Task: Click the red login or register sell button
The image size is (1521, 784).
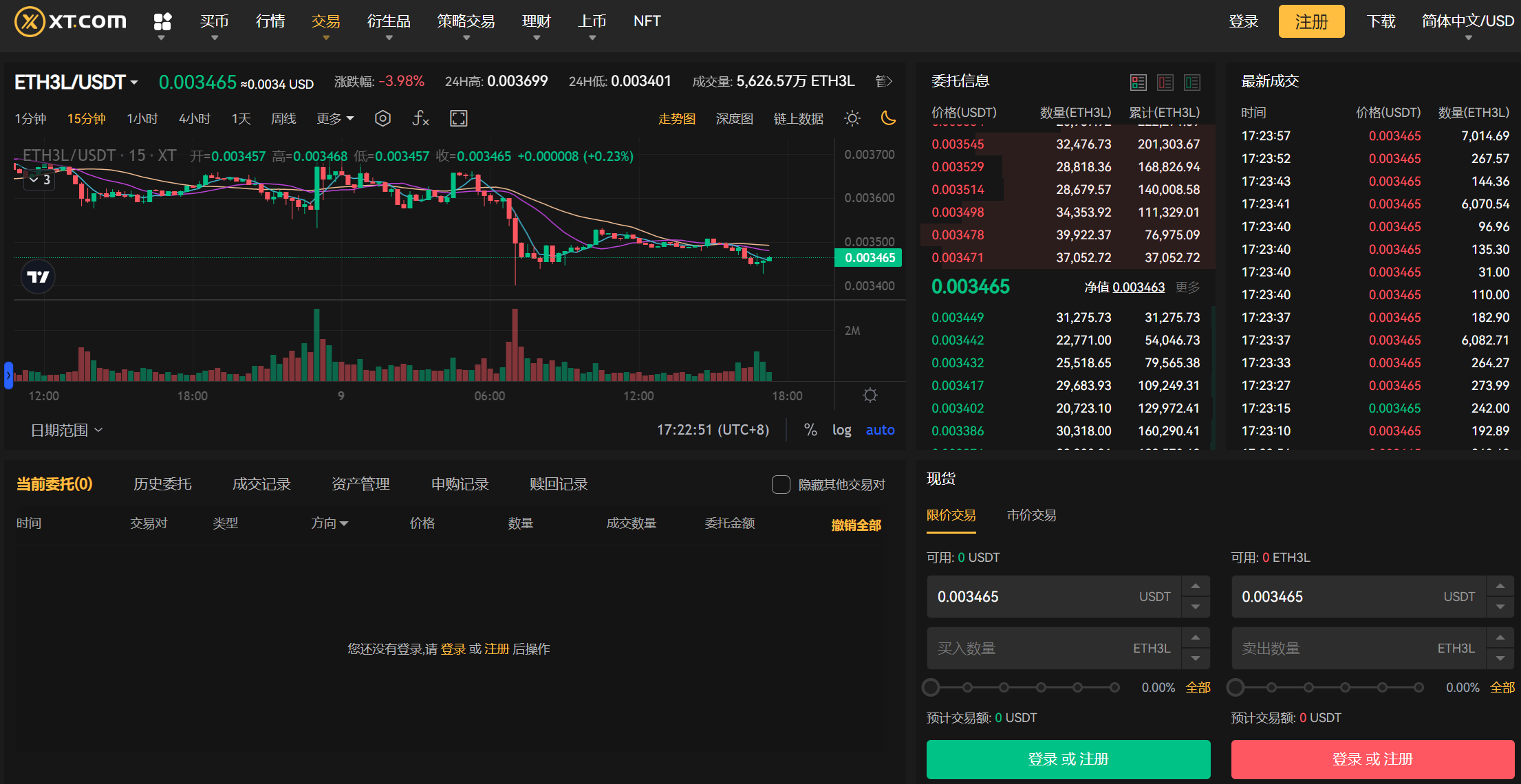Action: coord(1372,759)
